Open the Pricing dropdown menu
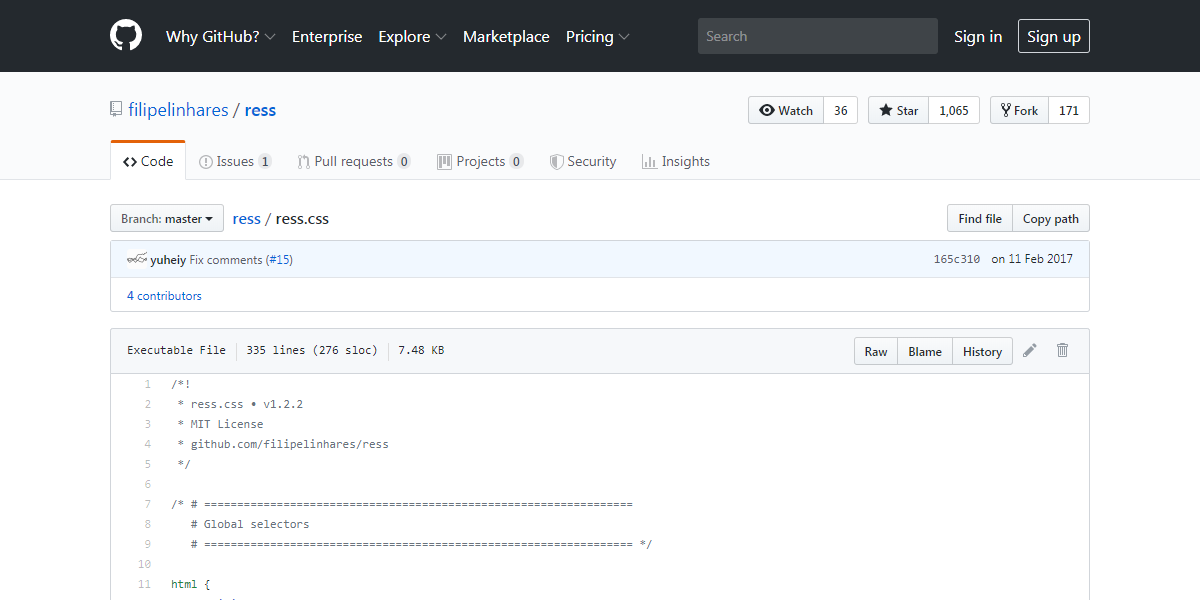This screenshot has width=1200, height=600. coord(597,36)
